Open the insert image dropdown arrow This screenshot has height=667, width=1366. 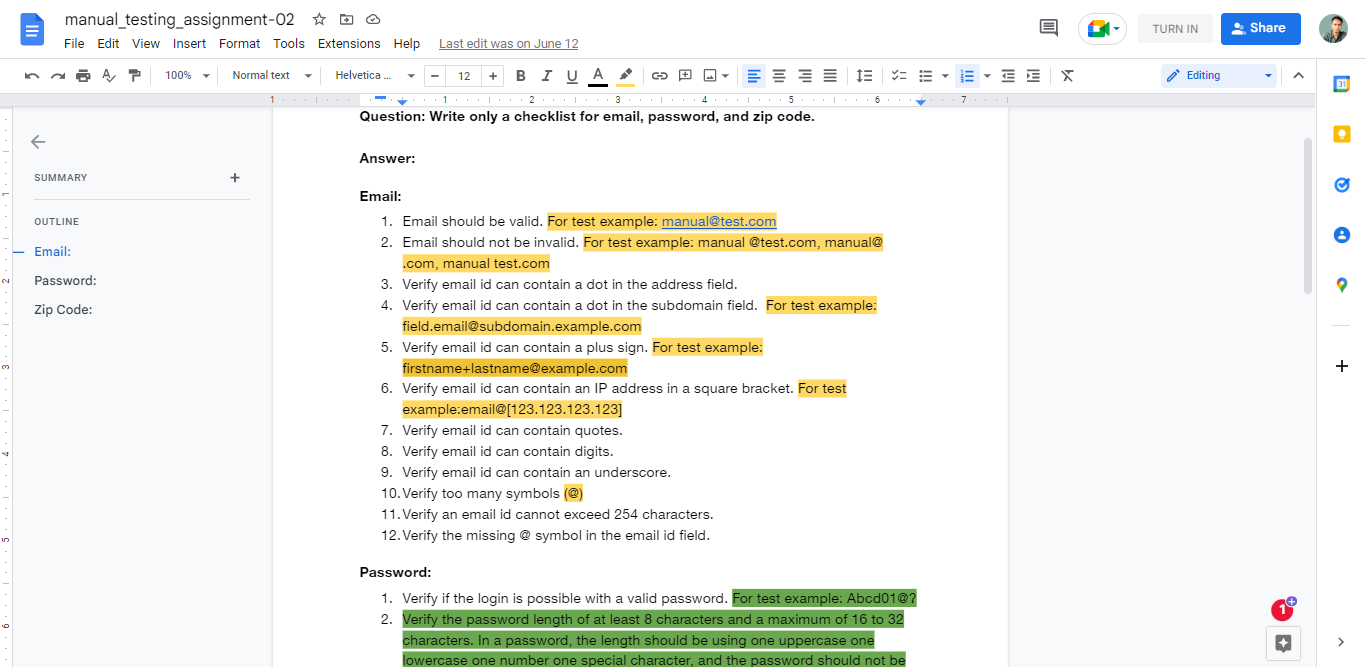point(726,76)
